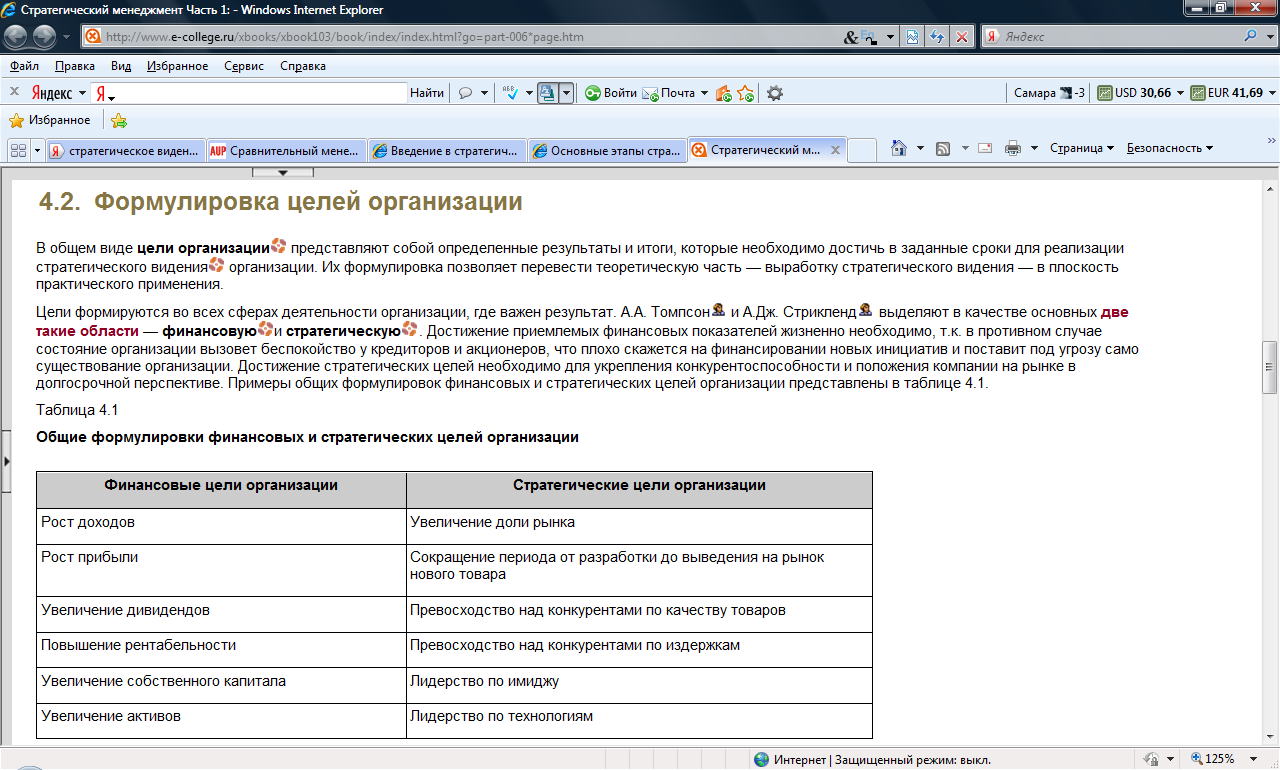Viewport: 1280px width, 770px height.
Task: Open a new blank tab
Action: pos(862,150)
